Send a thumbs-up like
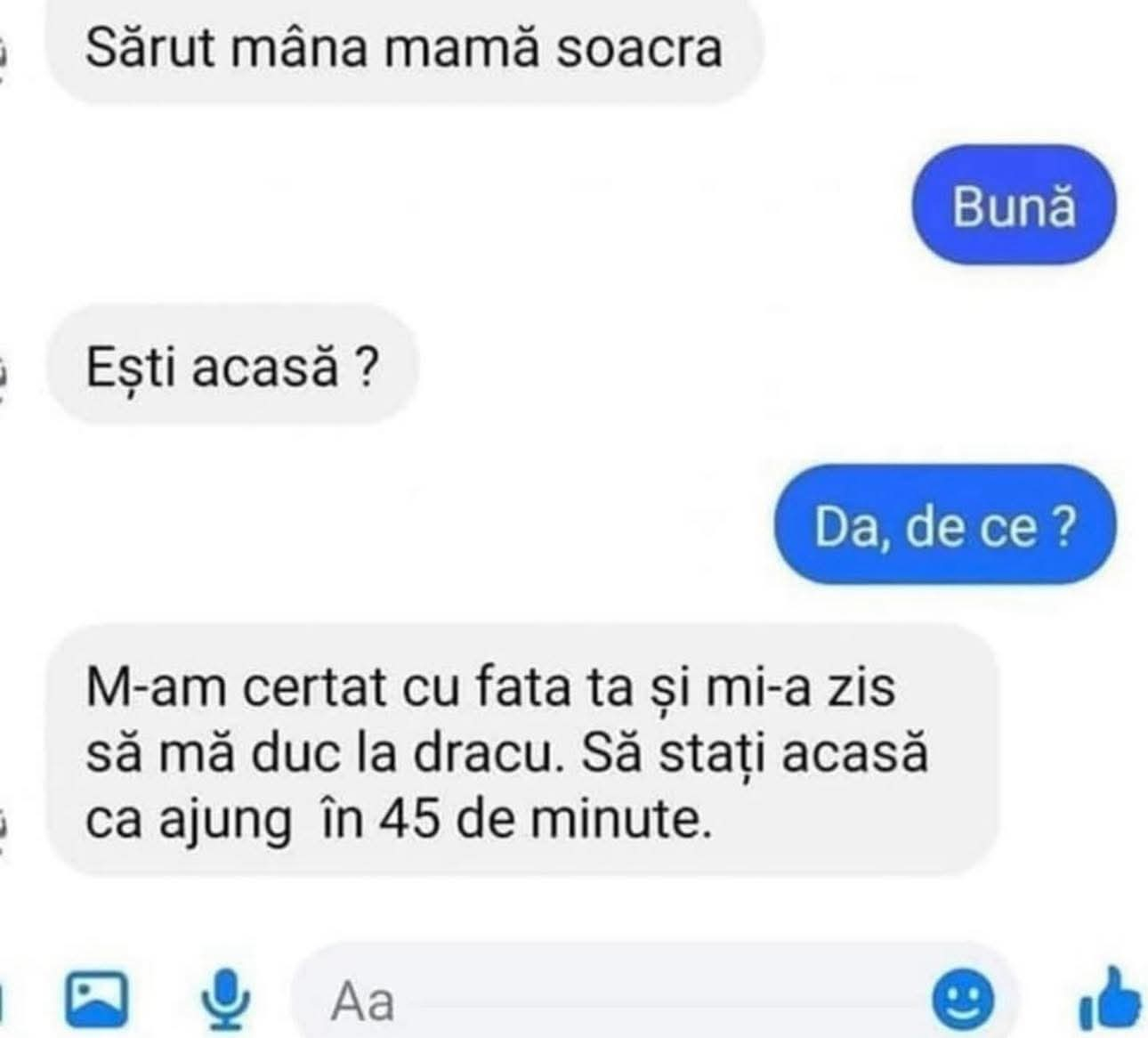The height and width of the screenshot is (1038, 1148). 1110,1000
